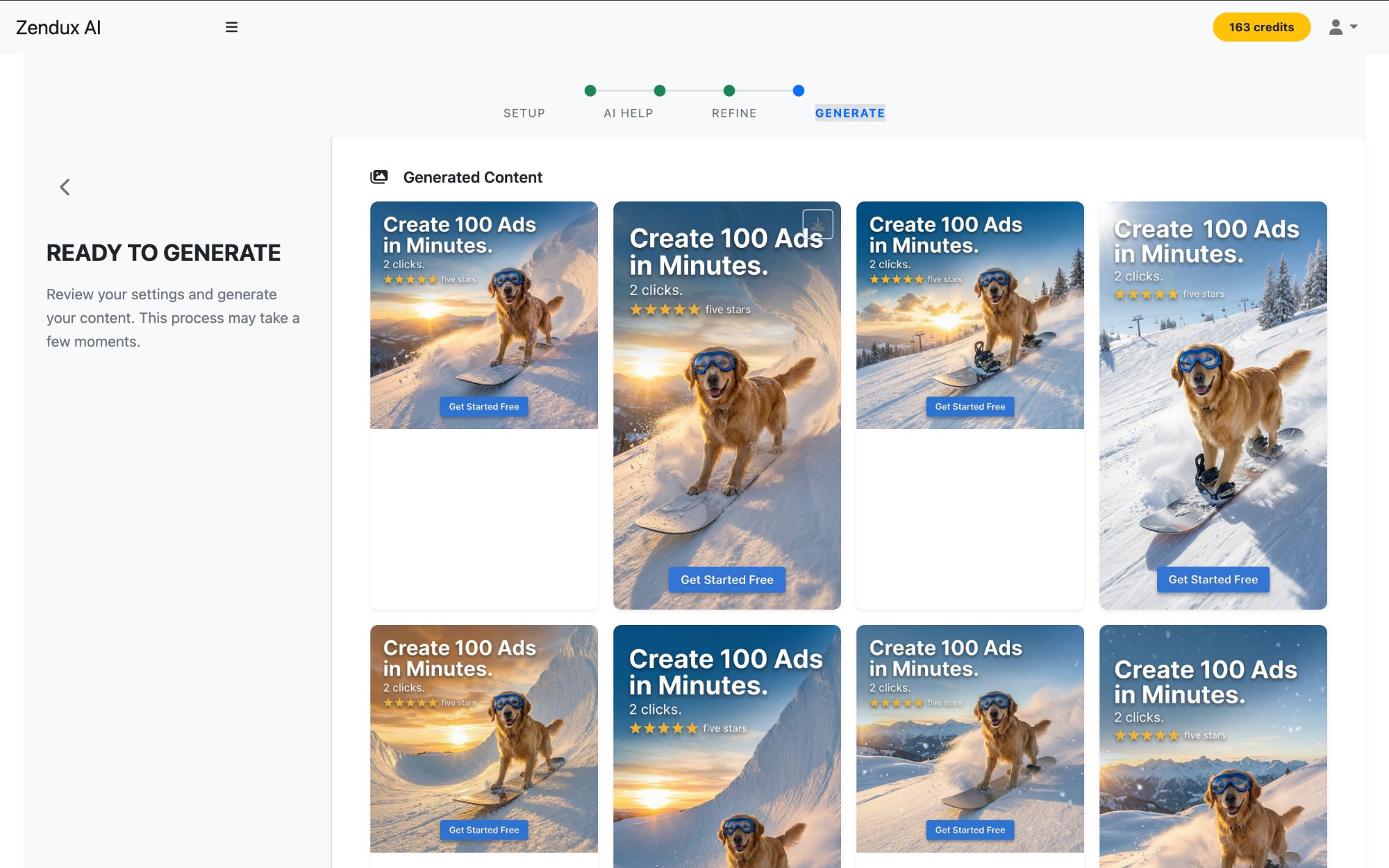The height and width of the screenshot is (868, 1389).
Task: Open the first sunset dog ad thumbnail
Action: pos(483,314)
